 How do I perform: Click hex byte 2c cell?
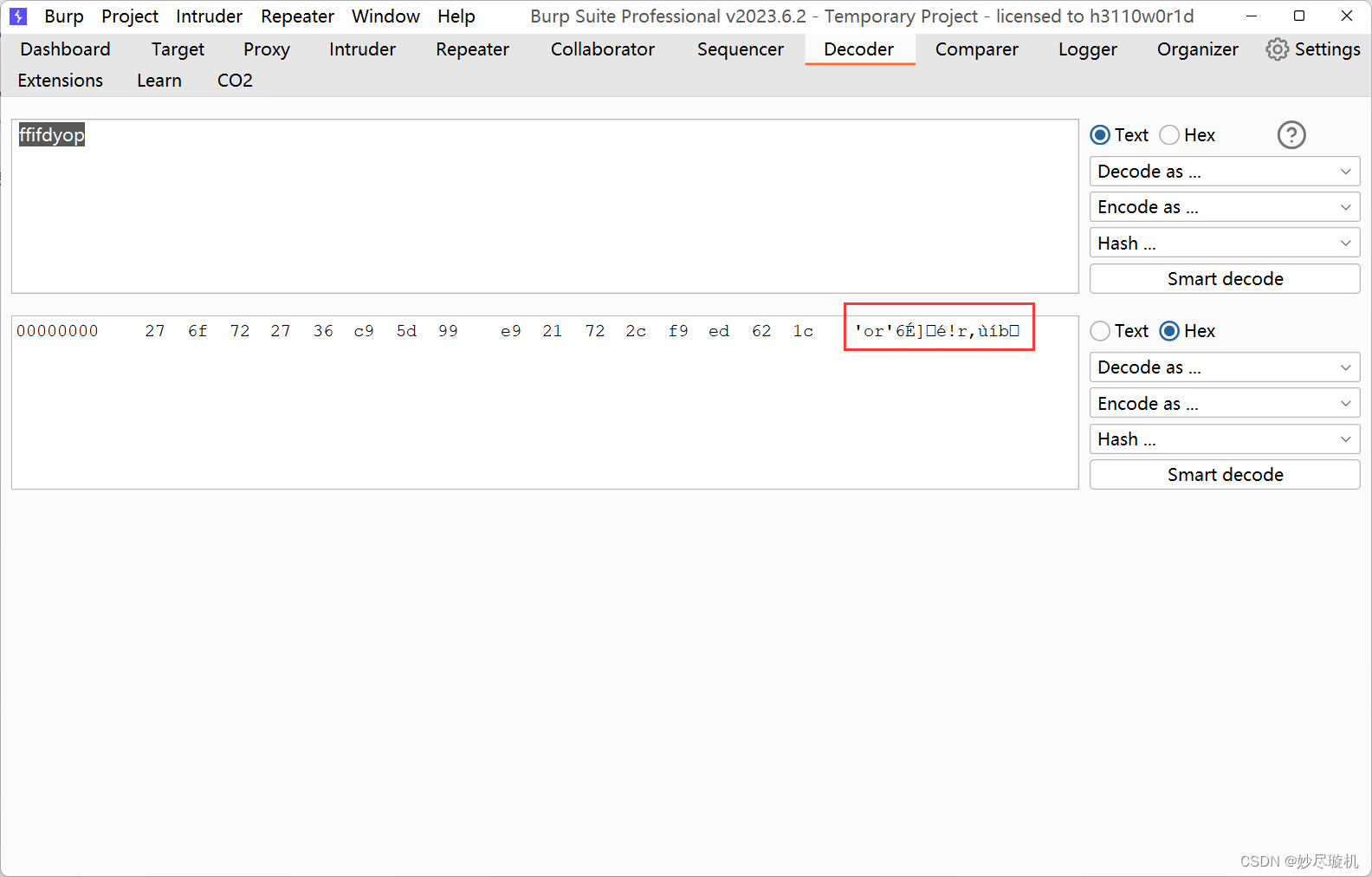pos(636,331)
